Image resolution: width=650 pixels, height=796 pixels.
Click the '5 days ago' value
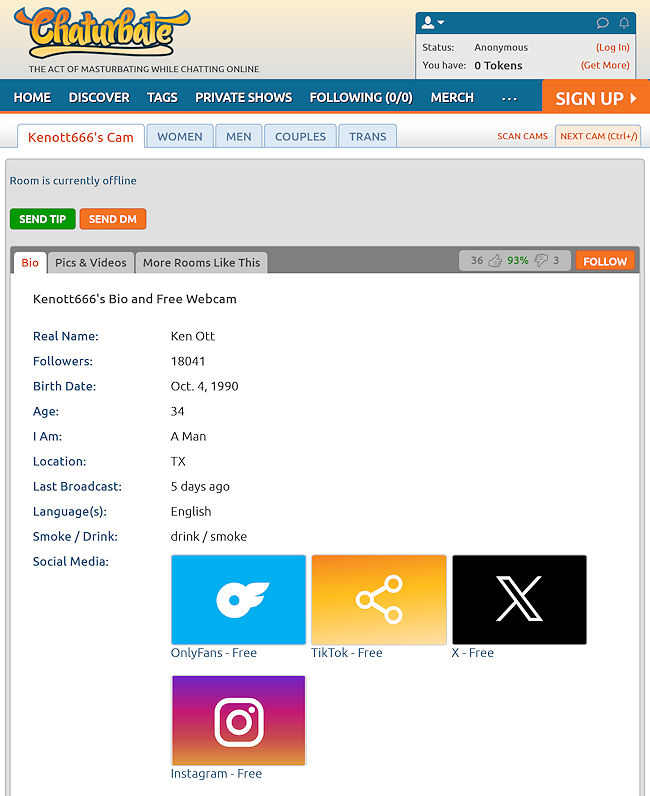(200, 487)
